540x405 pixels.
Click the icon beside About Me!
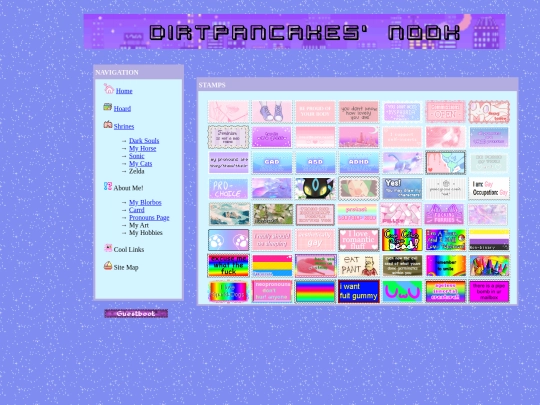108,186
